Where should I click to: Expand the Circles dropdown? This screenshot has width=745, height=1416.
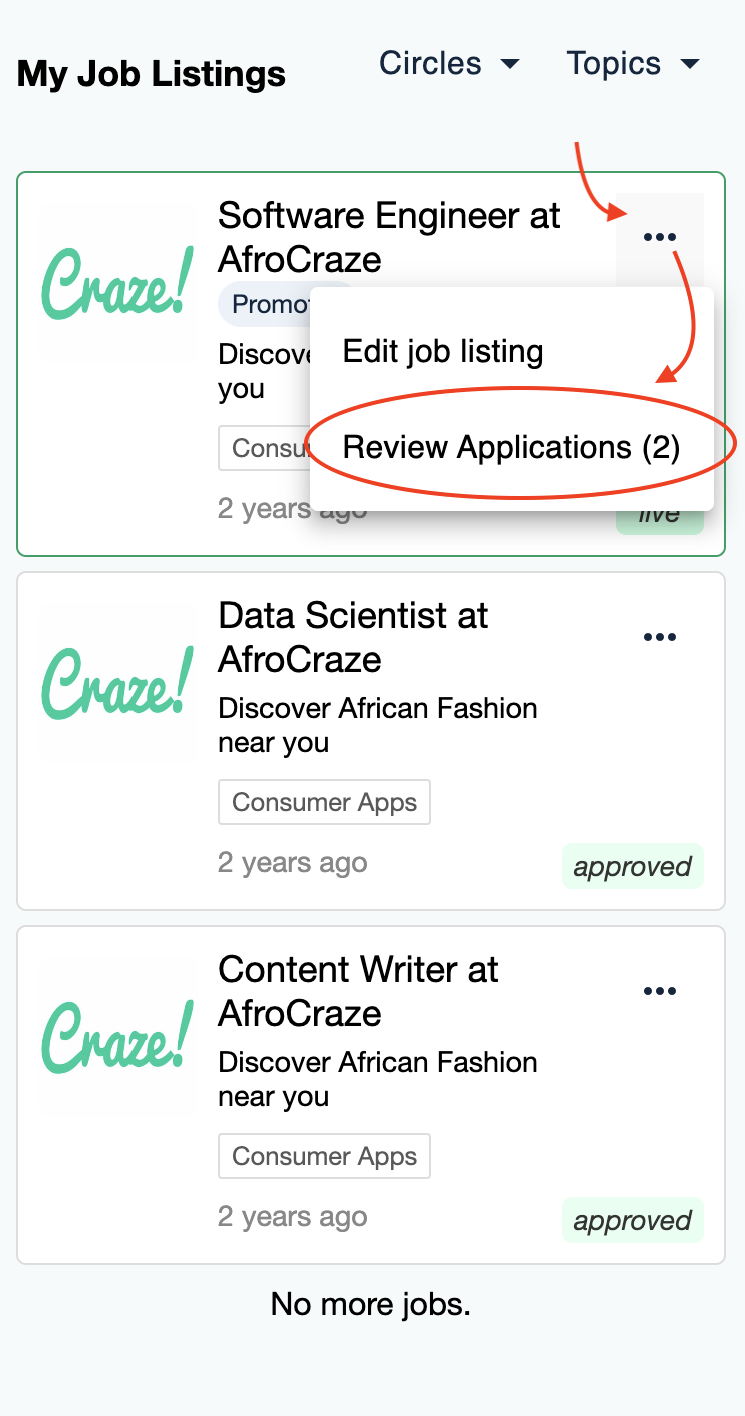click(449, 64)
